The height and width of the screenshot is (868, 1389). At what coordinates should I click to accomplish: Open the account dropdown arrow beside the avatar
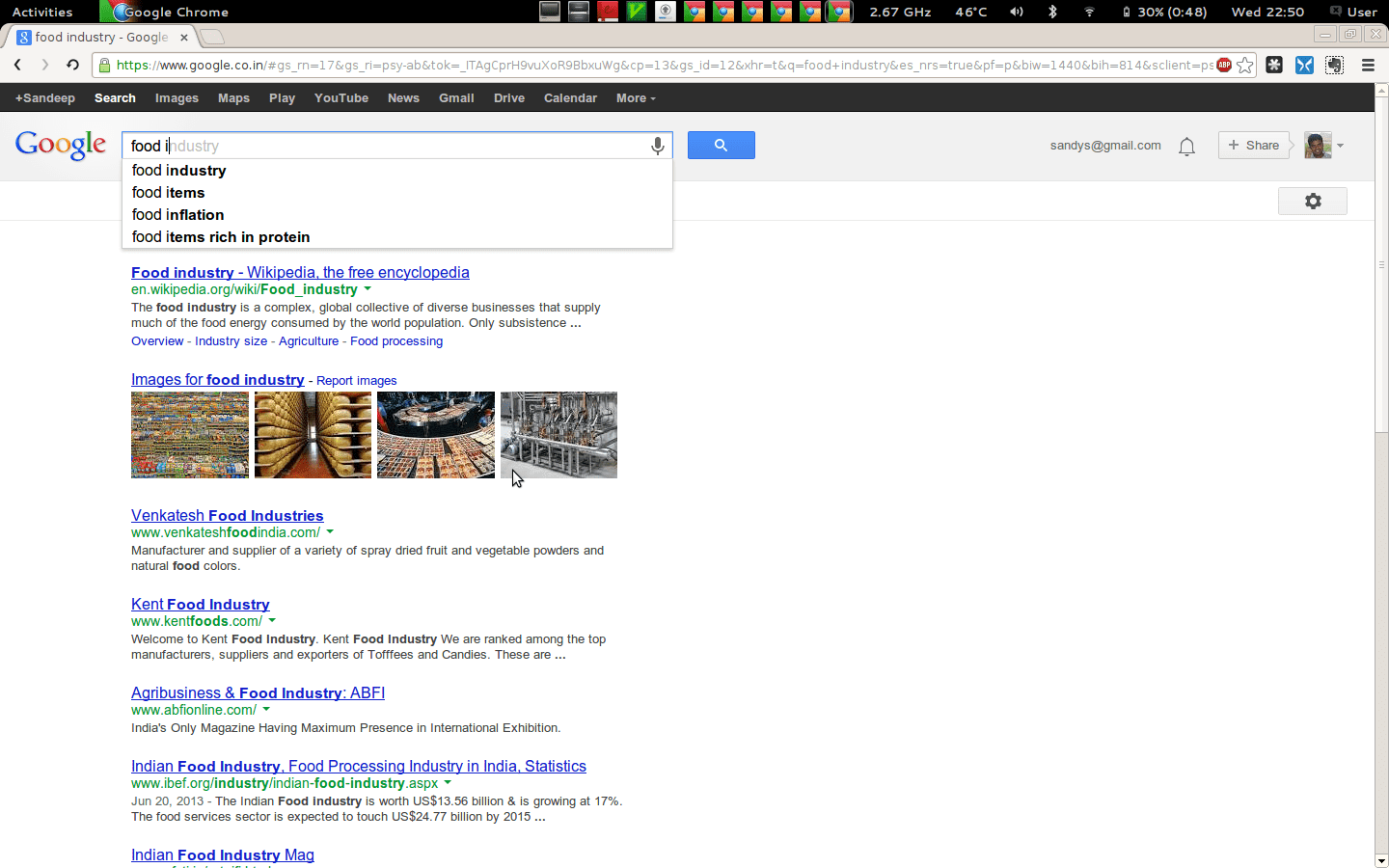tap(1340, 147)
